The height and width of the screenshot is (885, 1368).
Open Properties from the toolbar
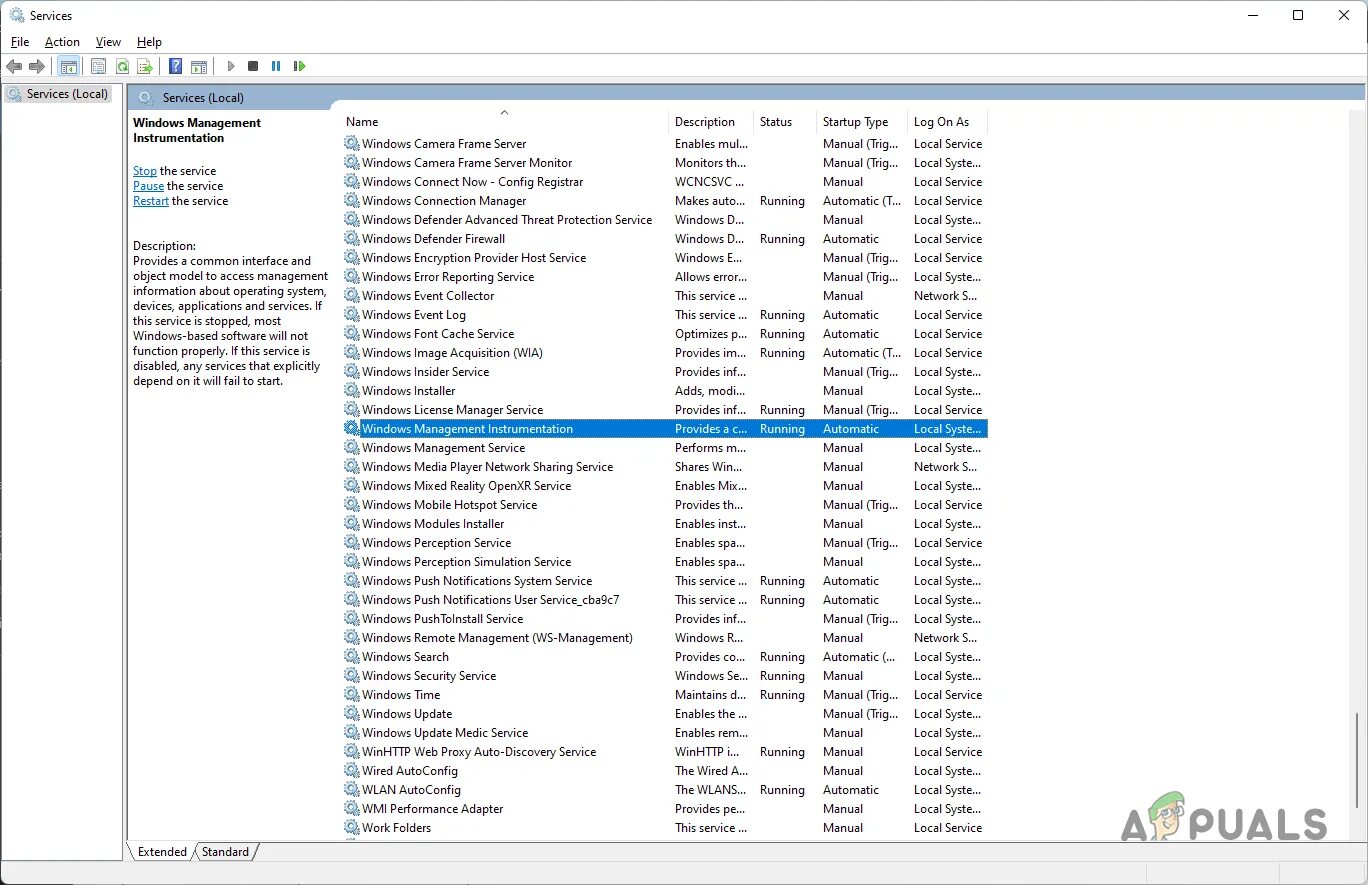click(x=98, y=66)
